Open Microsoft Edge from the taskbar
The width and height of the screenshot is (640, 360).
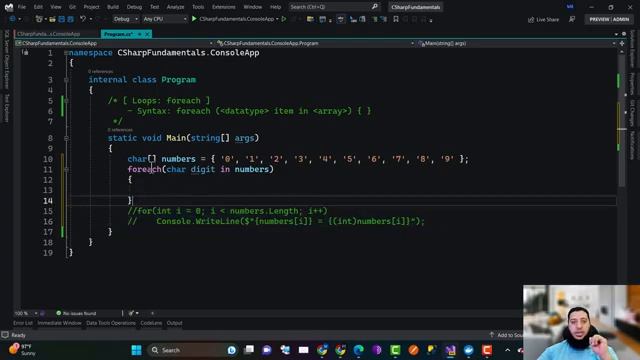[x=358, y=350]
